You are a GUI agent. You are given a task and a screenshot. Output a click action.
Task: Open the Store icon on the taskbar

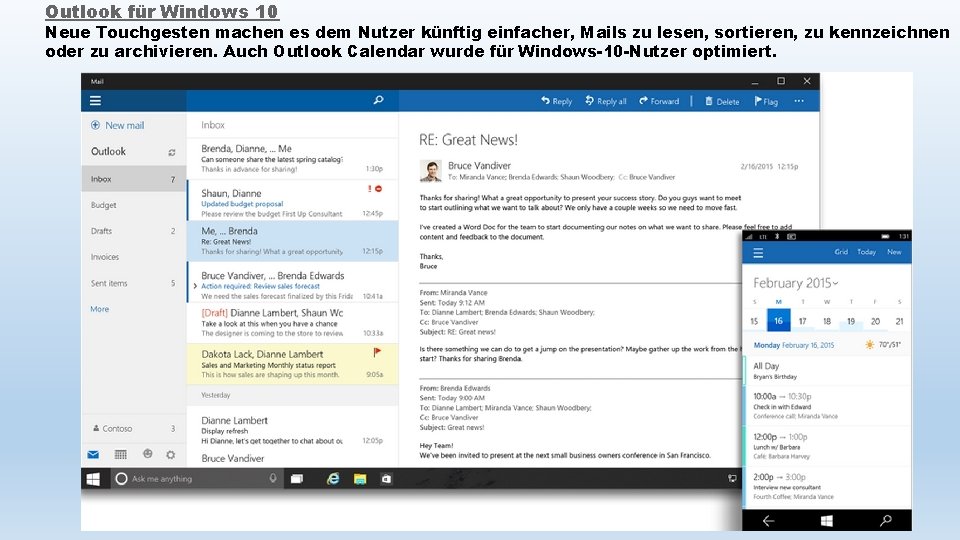tap(386, 479)
